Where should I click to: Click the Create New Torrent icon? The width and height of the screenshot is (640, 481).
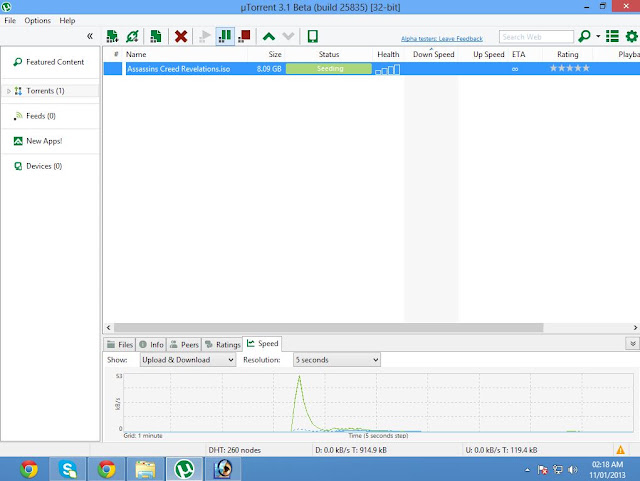click(x=156, y=36)
